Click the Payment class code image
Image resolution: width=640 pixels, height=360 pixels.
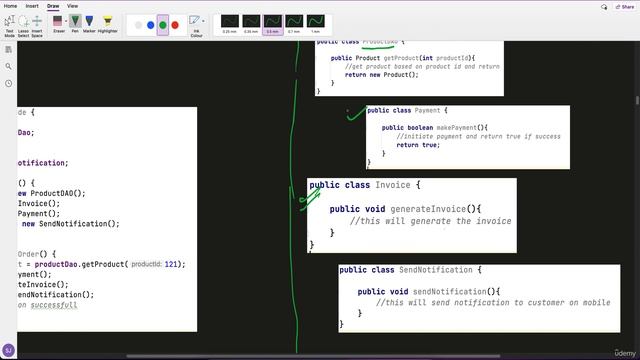point(468,137)
